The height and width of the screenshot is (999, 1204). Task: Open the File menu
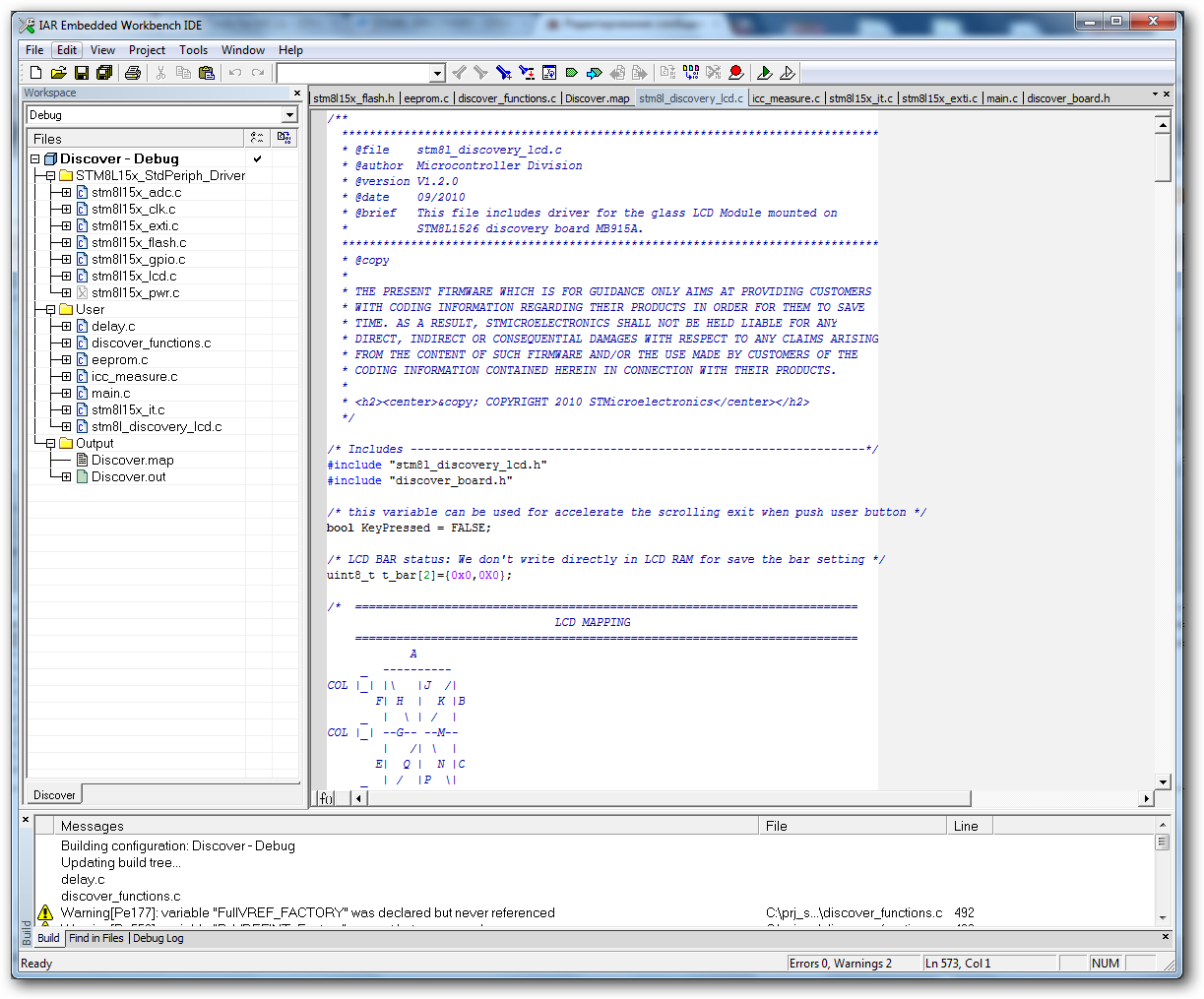click(34, 50)
